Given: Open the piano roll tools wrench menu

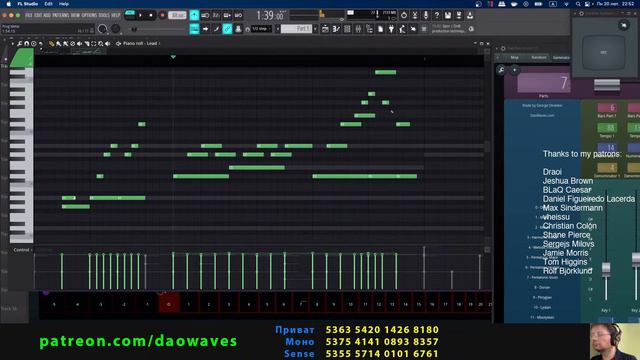Looking at the screenshot, I should 20,43.
